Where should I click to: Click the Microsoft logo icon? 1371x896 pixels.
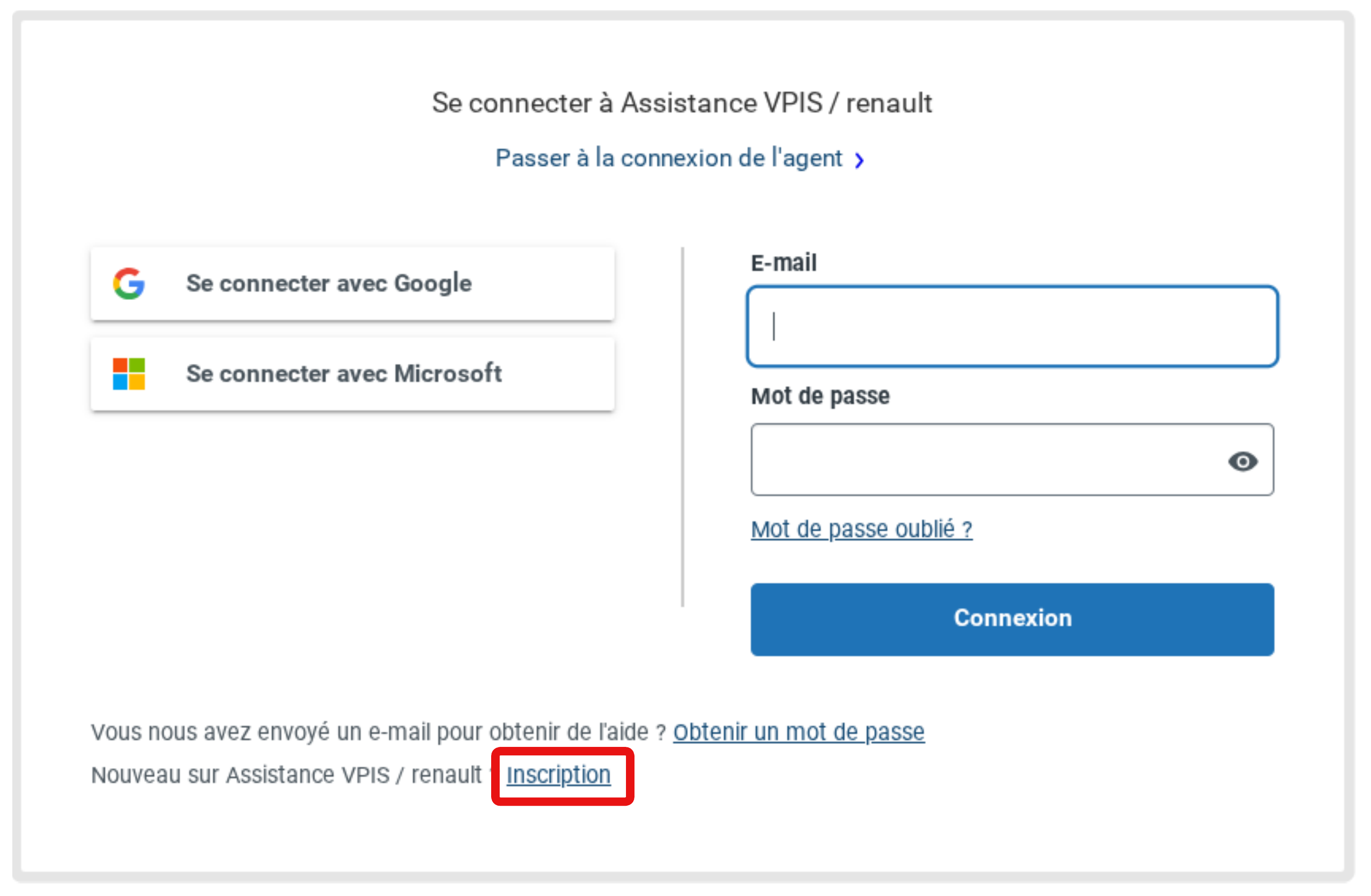click(x=129, y=374)
